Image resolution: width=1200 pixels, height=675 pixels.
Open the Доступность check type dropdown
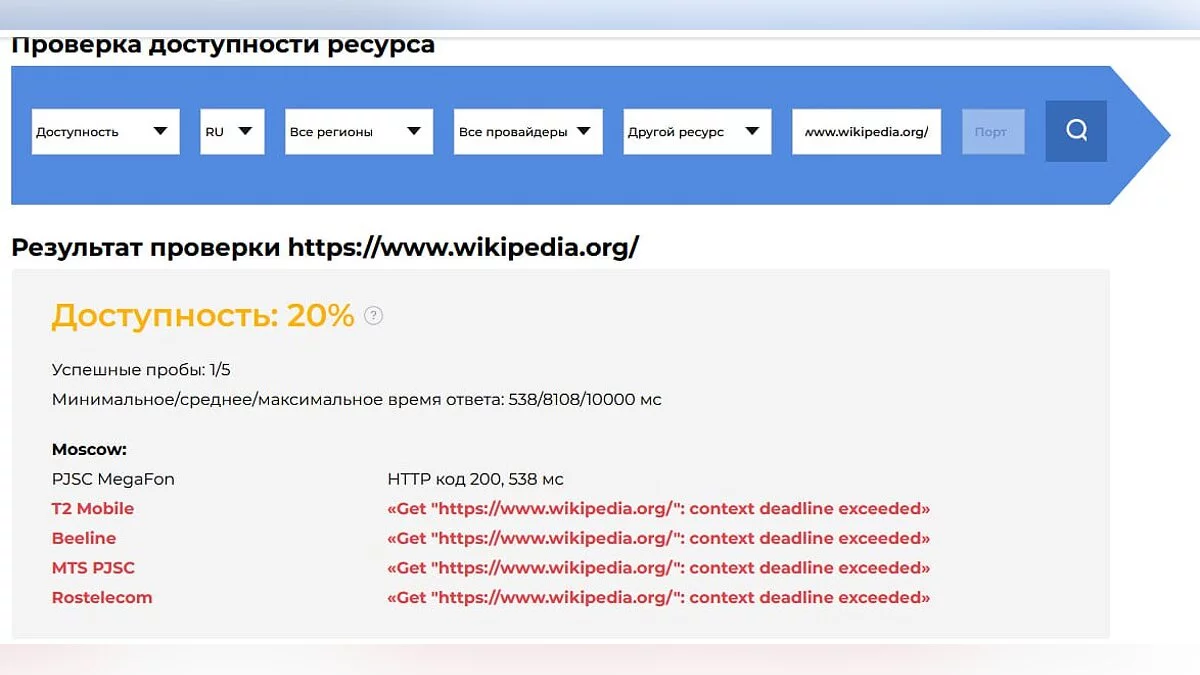pyautogui.click(x=105, y=132)
